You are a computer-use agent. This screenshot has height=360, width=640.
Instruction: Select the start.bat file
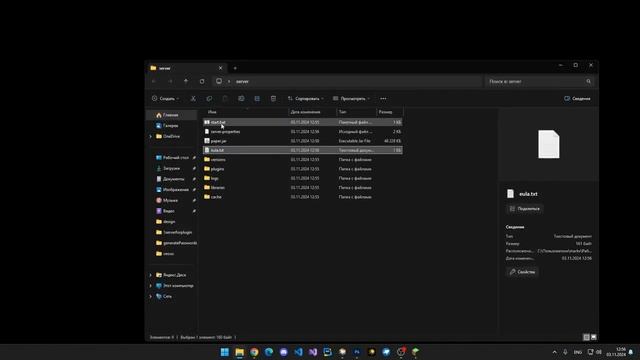[302, 122]
